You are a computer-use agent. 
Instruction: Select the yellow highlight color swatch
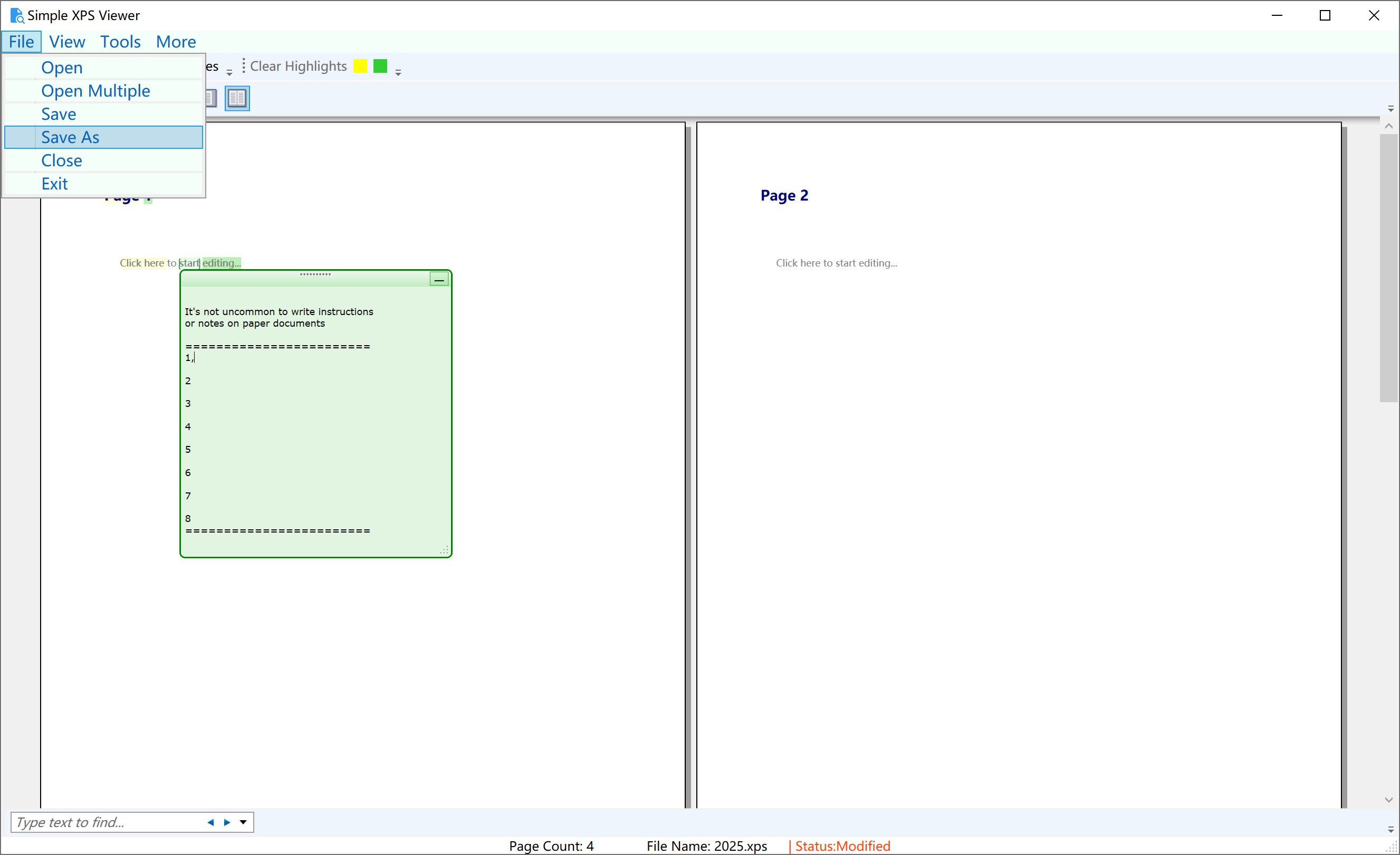pyautogui.click(x=359, y=65)
